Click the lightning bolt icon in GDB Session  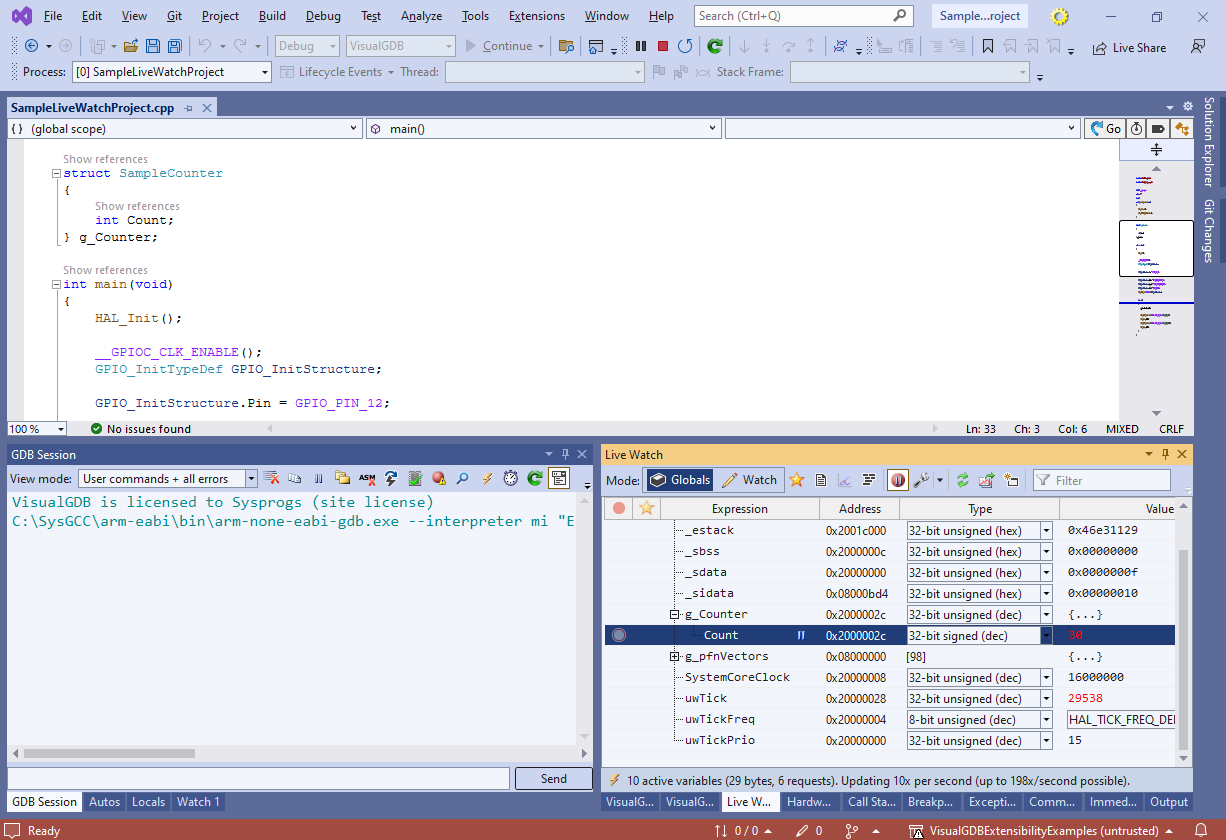coord(487,479)
